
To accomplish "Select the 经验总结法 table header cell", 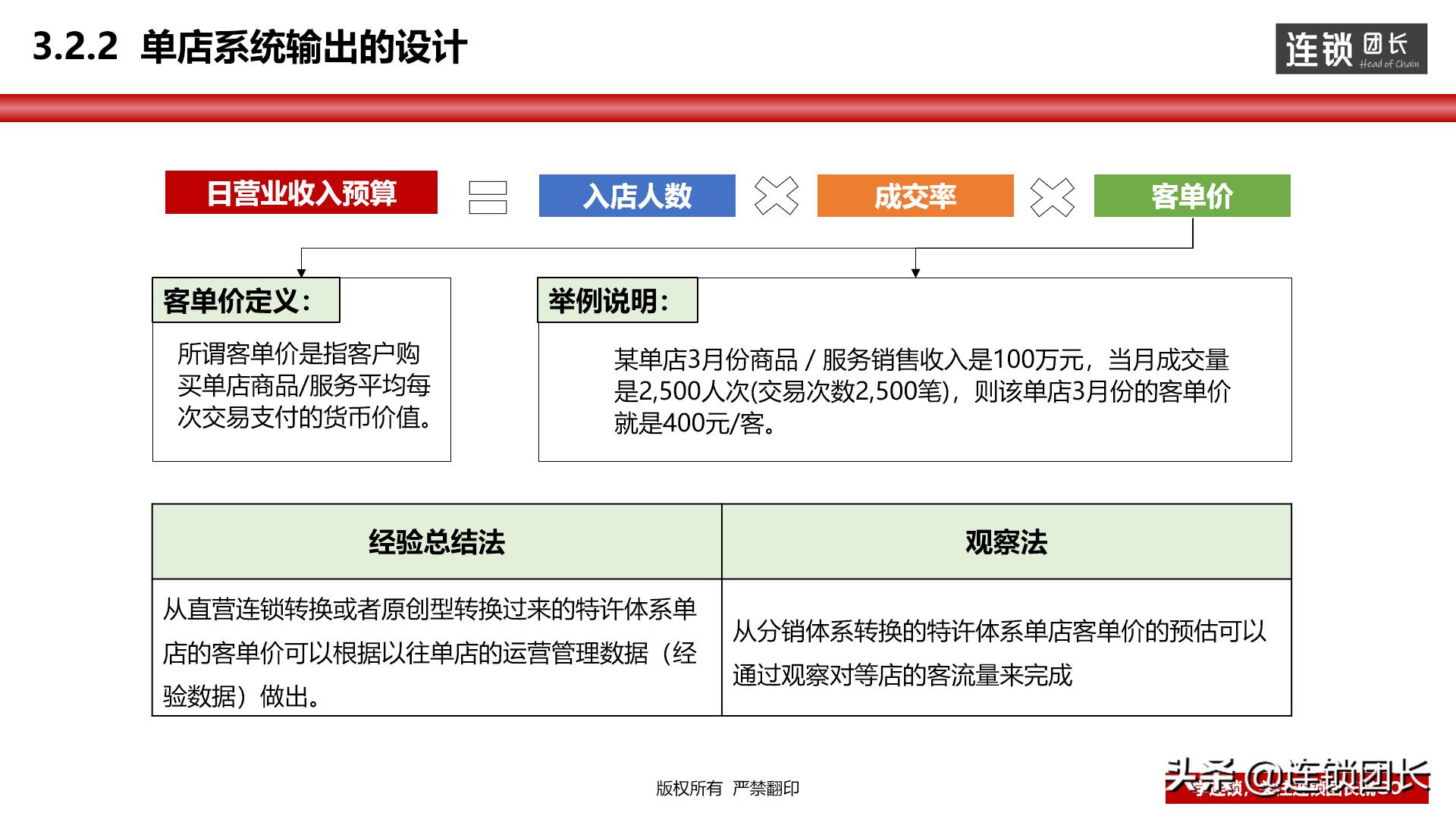I will pos(436,541).
